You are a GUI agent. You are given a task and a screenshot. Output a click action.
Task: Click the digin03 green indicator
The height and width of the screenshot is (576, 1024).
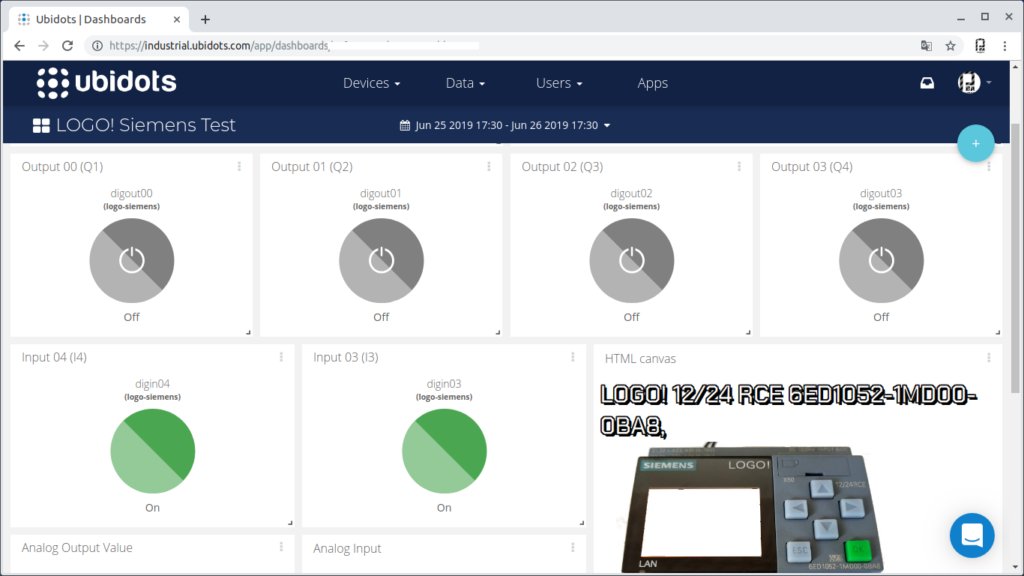point(444,451)
